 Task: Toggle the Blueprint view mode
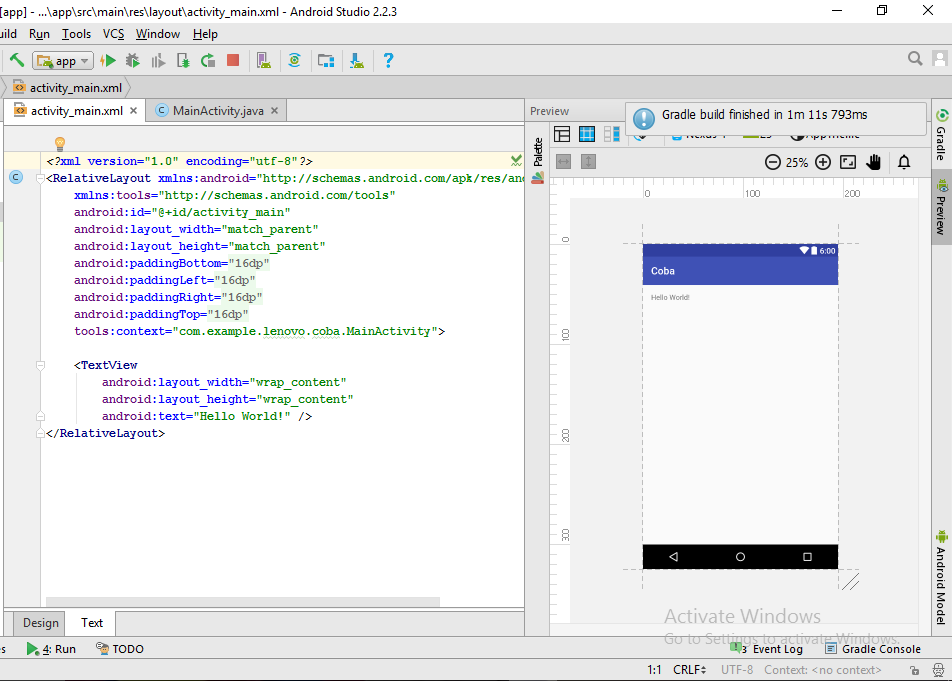[587, 134]
